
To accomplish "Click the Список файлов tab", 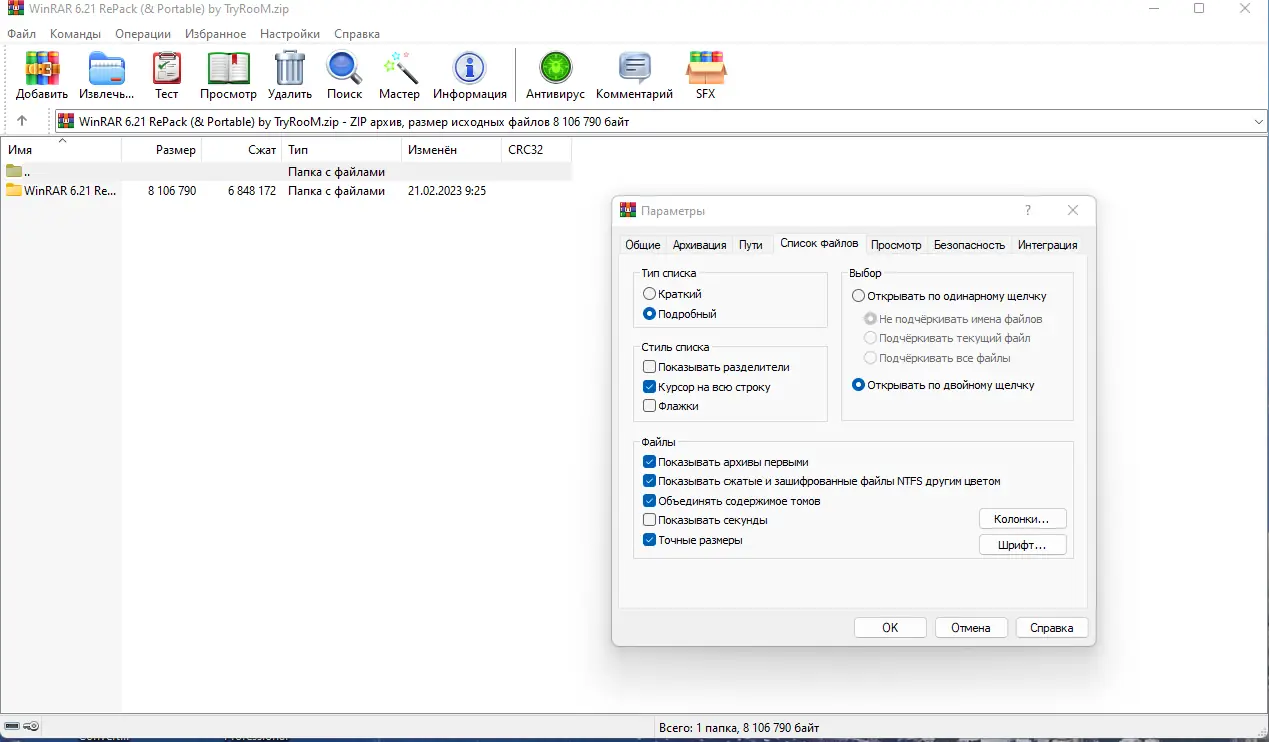I will tap(819, 243).
